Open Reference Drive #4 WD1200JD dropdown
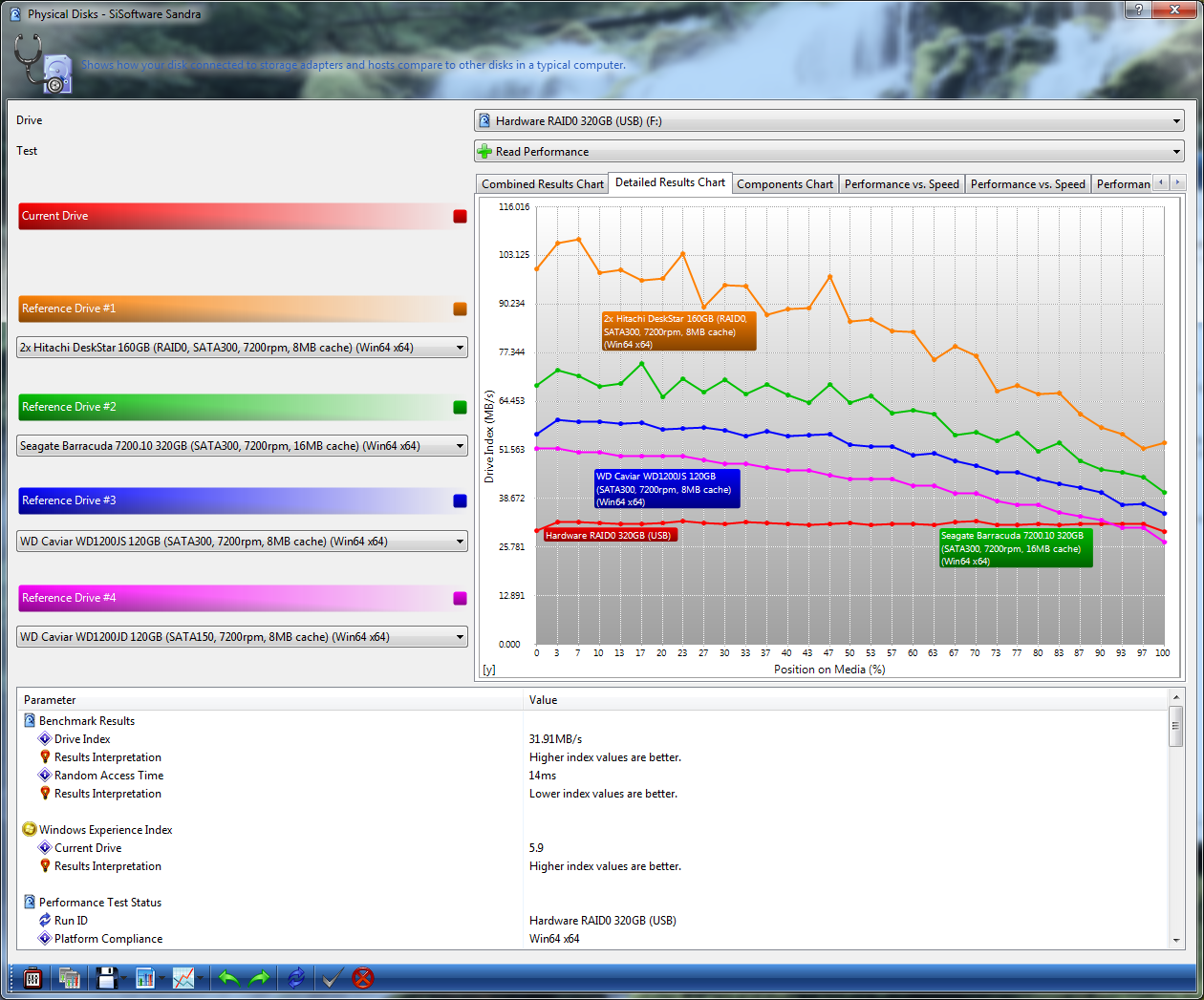 point(243,637)
